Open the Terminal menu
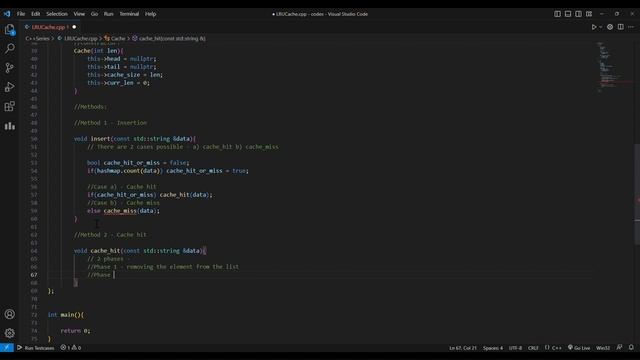This screenshot has width=640, height=360. pos(129,14)
